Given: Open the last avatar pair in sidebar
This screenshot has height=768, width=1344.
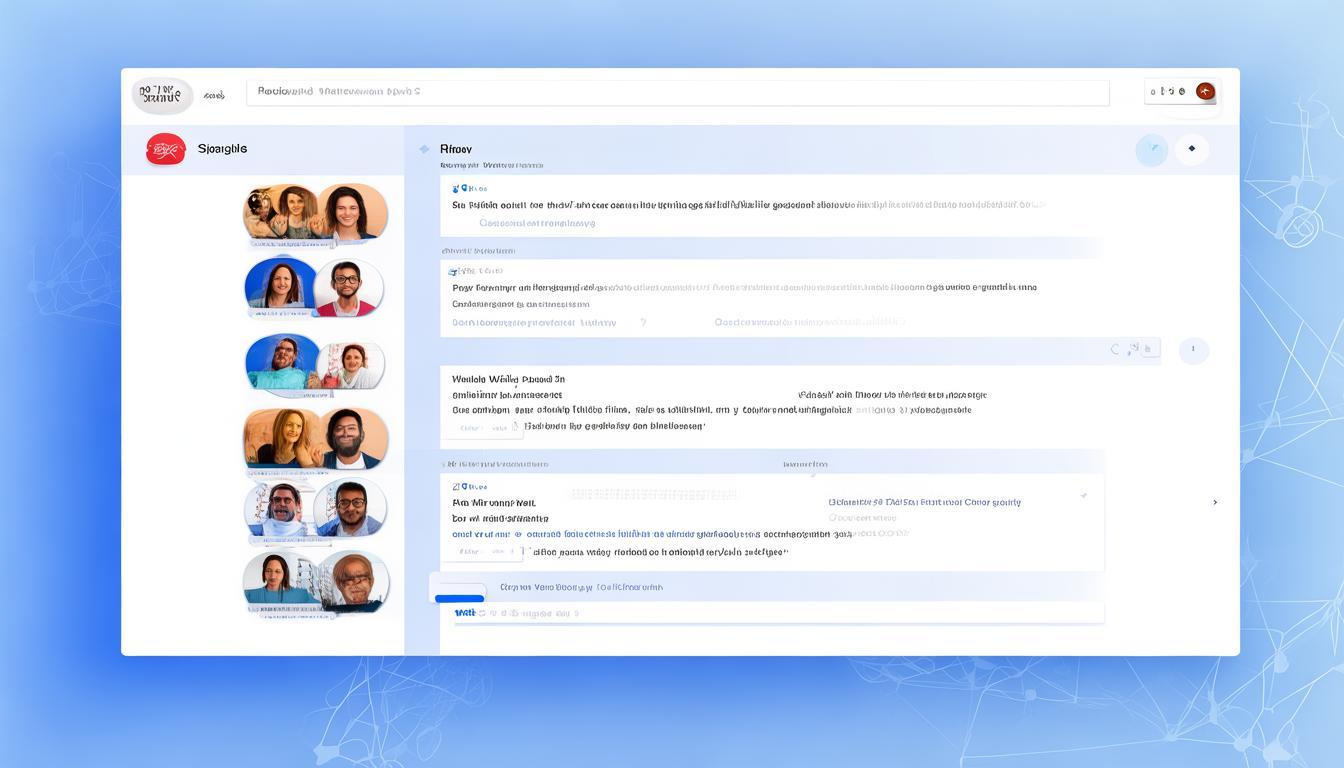Looking at the screenshot, I should point(316,582).
